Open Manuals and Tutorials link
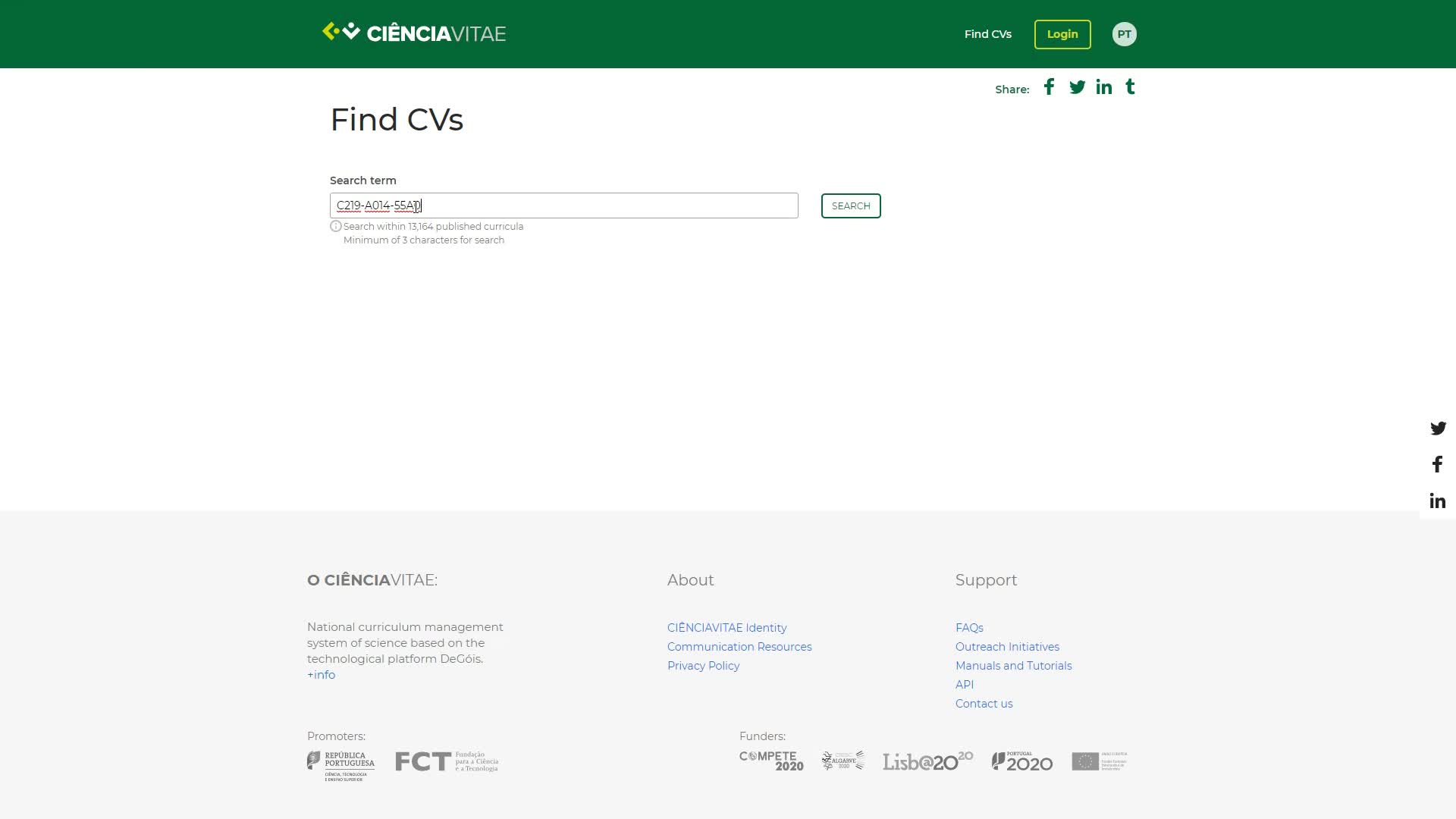The height and width of the screenshot is (819, 1456). coord(1013,666)
